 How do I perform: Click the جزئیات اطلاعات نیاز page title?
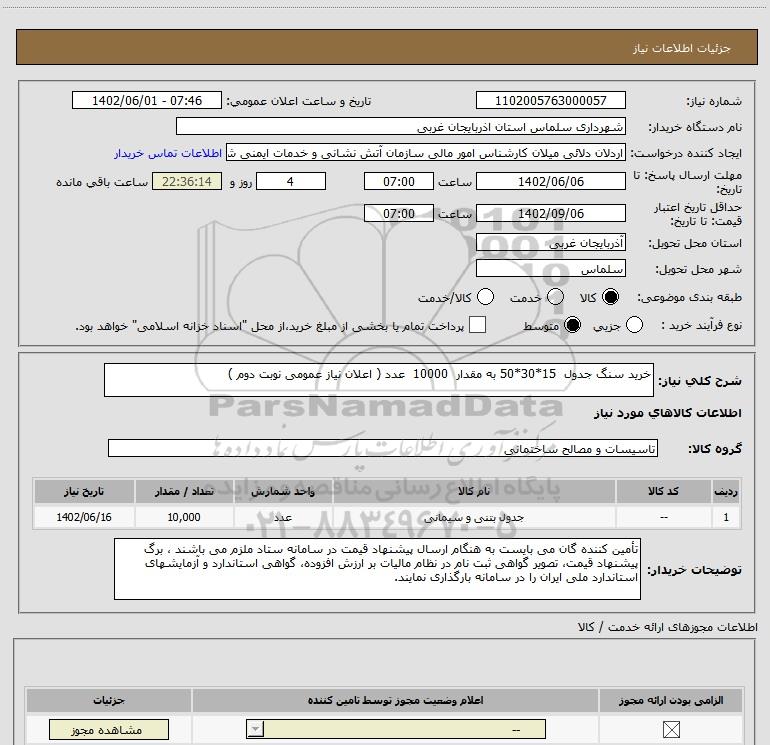click(682, 48)
